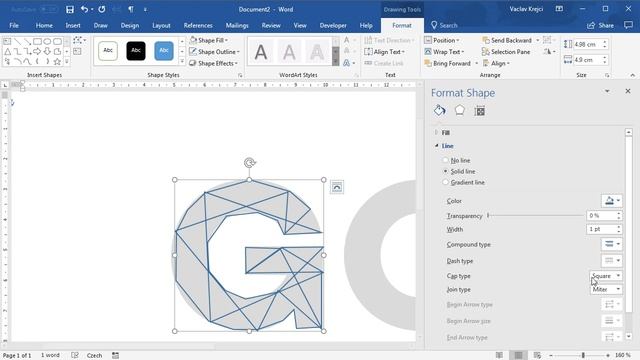Open the Position dropdown
The image size is (640, 360).
[x=442, y=40]
